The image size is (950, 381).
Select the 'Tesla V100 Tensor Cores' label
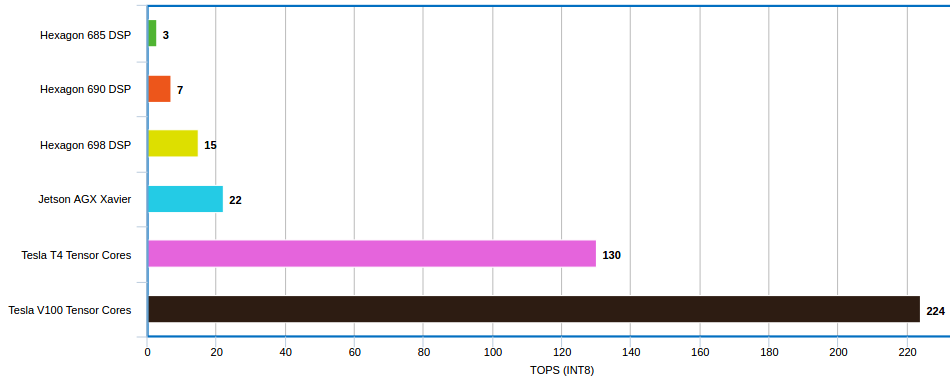pos(70,310)
